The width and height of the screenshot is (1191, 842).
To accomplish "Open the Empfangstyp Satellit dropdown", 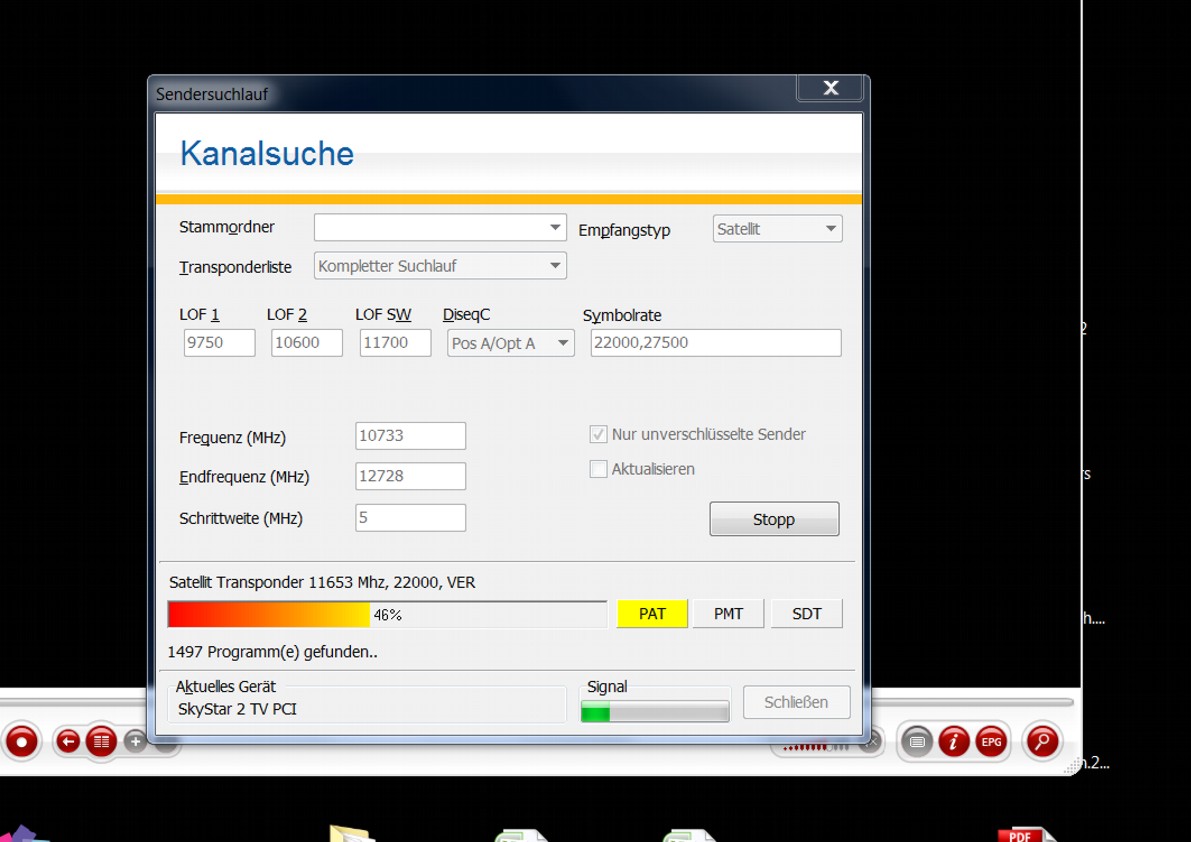I will [x=829, y=229].
